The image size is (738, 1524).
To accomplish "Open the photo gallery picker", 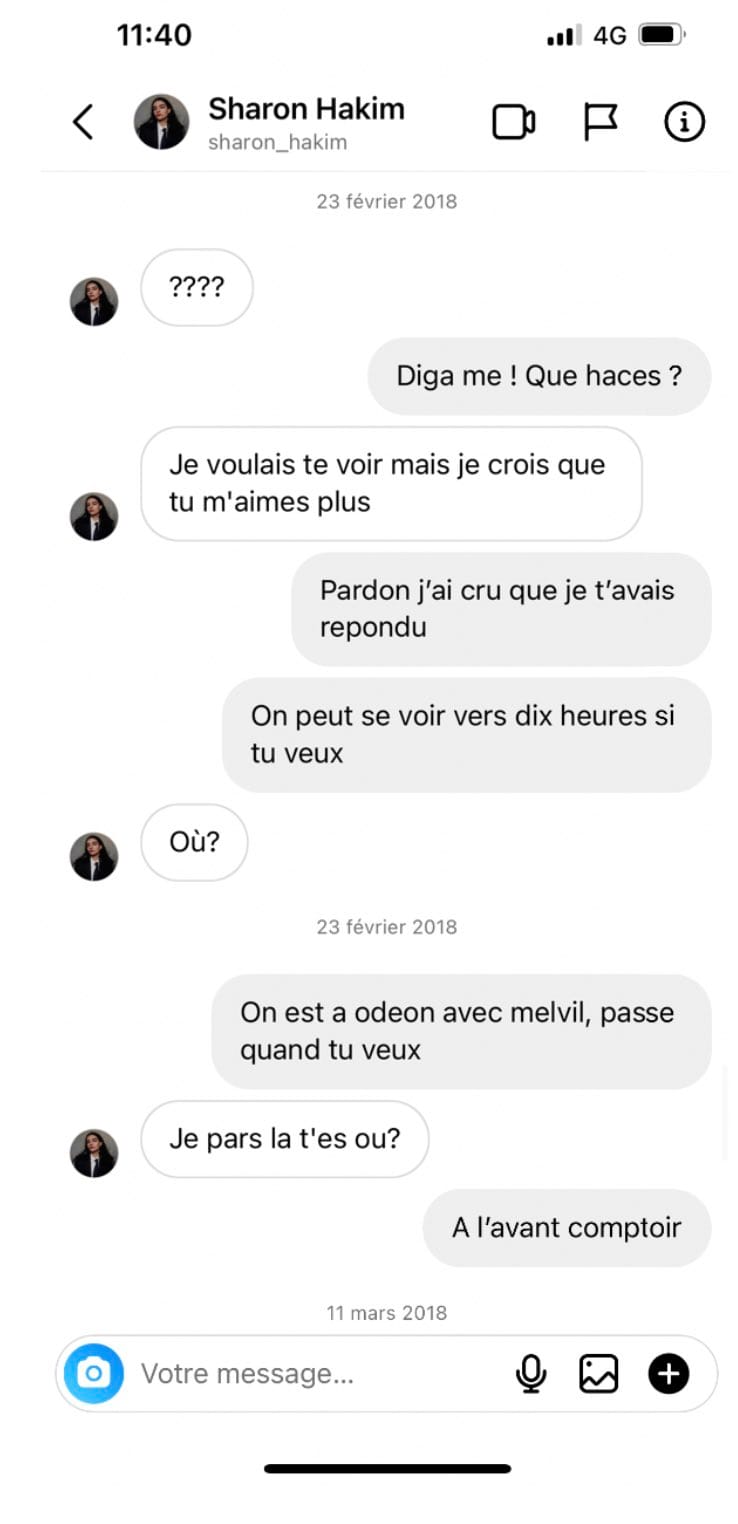I will click(x=598, y=1373).
